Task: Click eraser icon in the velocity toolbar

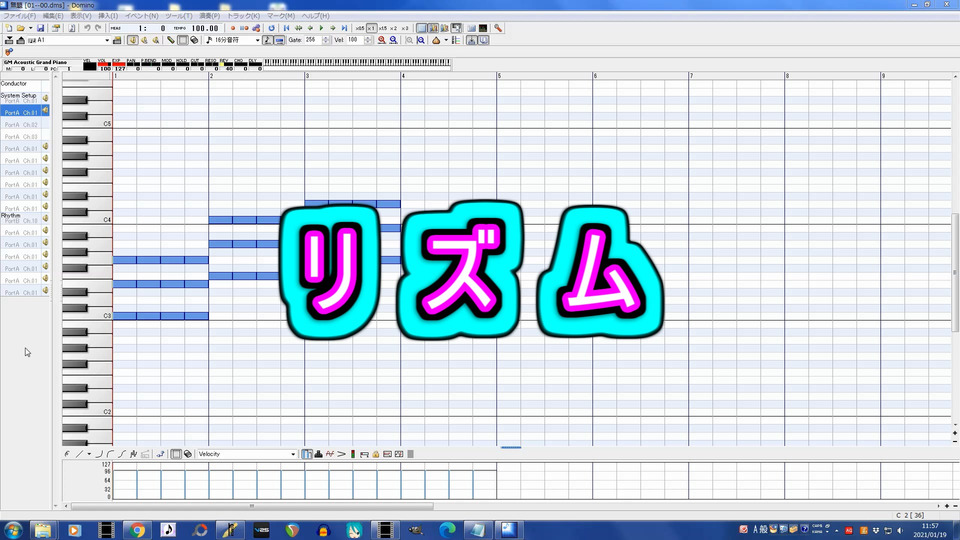Action: (188, 454)
